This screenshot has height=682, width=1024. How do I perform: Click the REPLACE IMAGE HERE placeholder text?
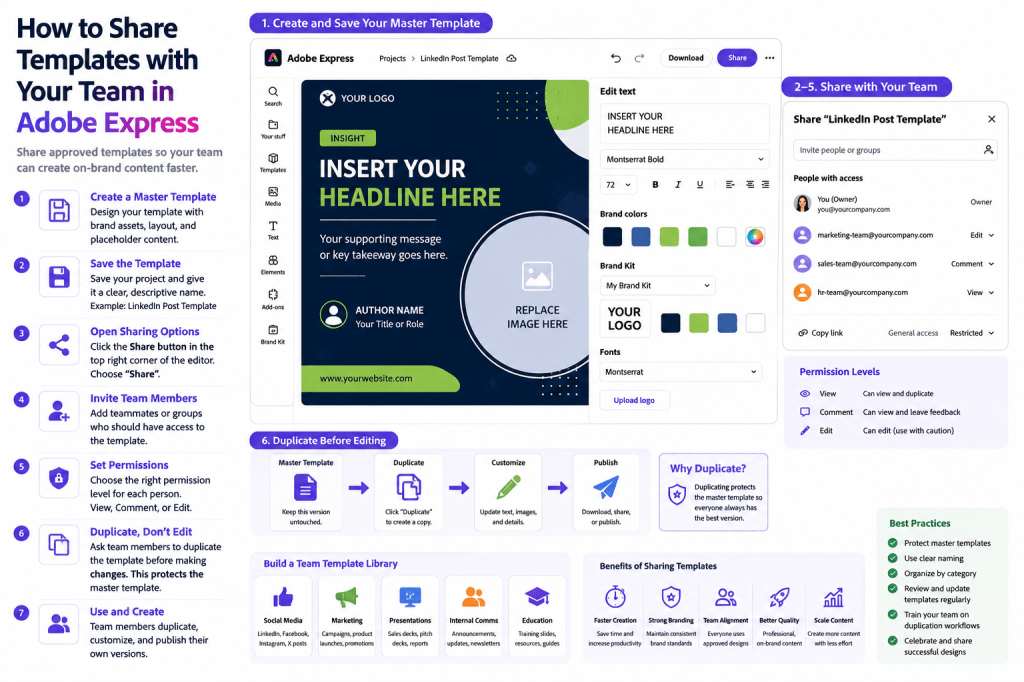point(537,317)
